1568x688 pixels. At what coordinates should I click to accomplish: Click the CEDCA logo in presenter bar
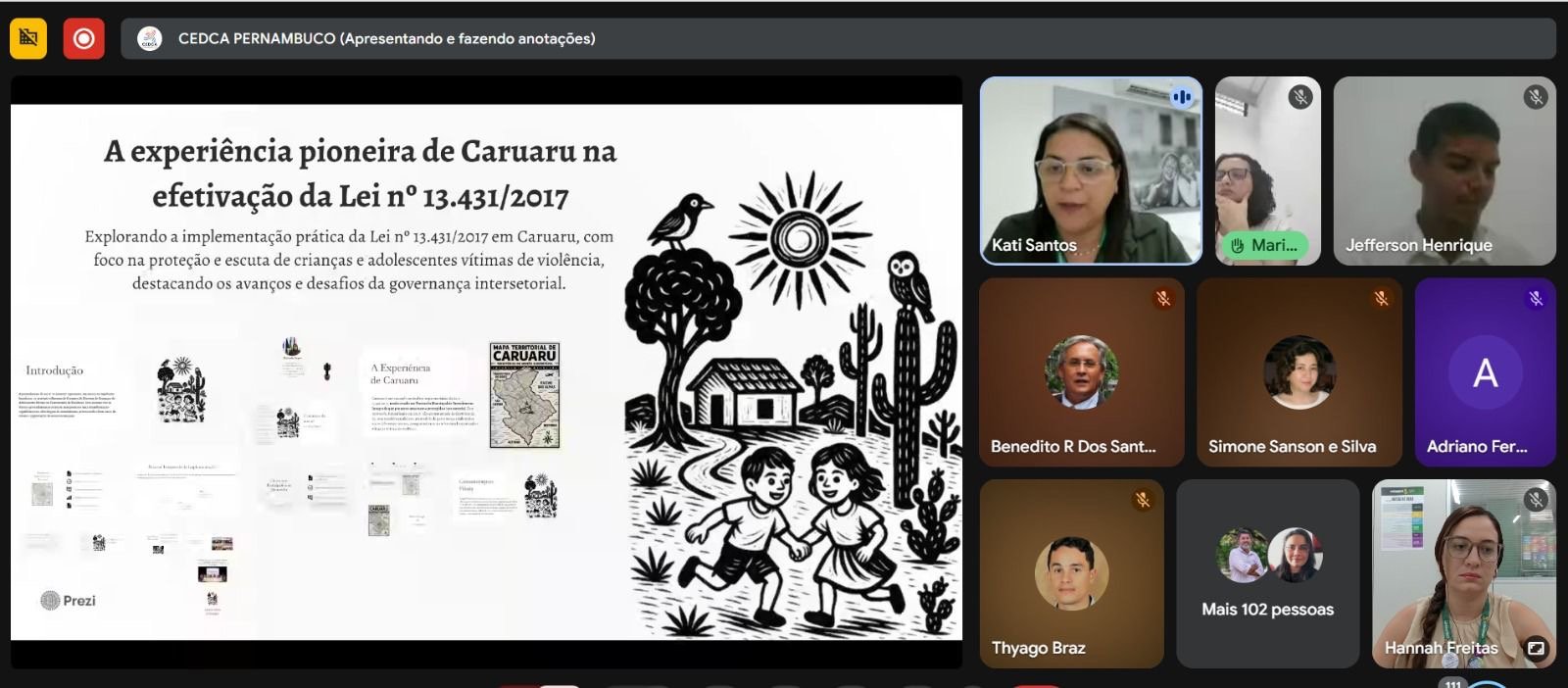150,38
